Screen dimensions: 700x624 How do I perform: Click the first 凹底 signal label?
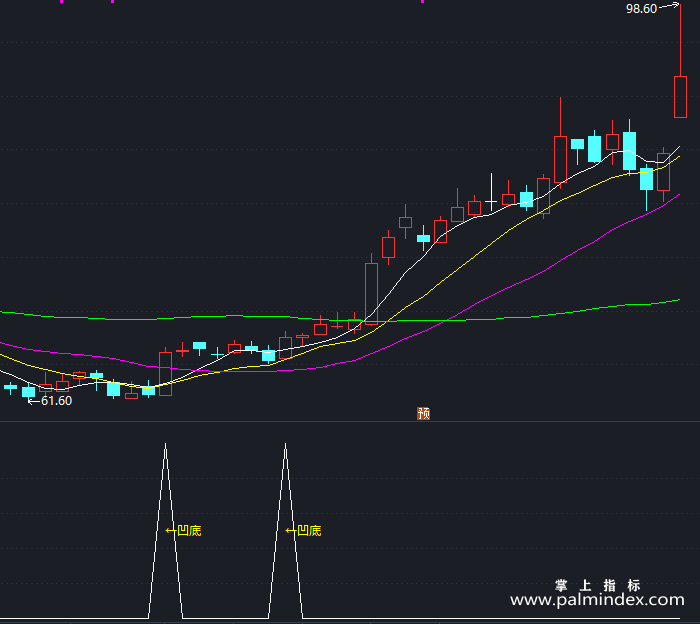[189, 531]
